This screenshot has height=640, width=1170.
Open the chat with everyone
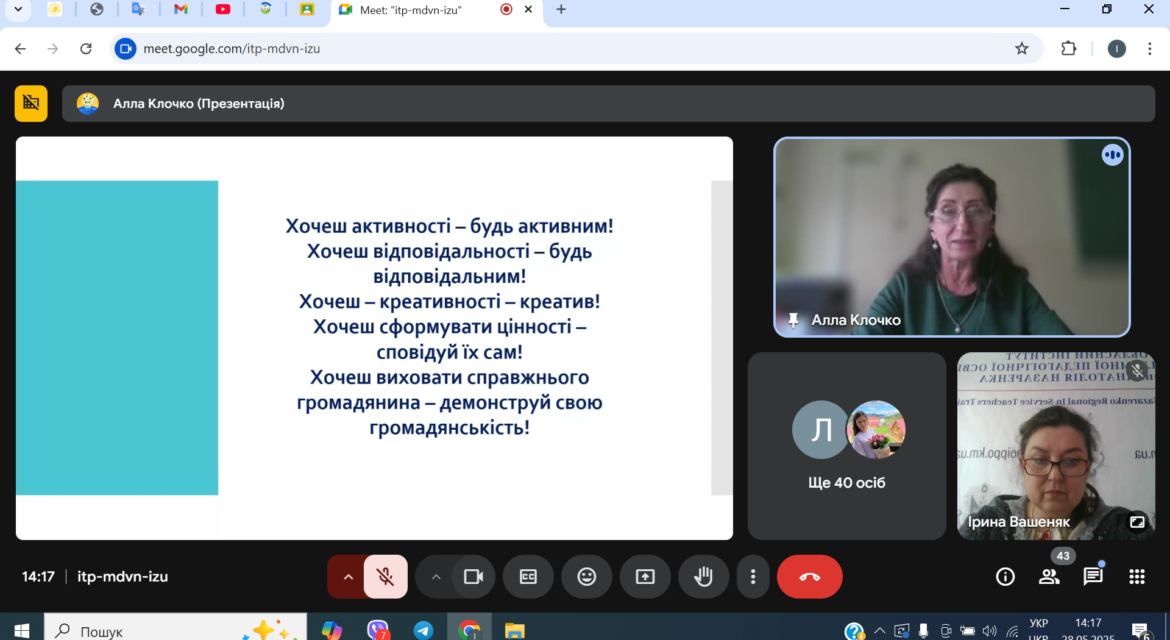[x=1093, y=577]
